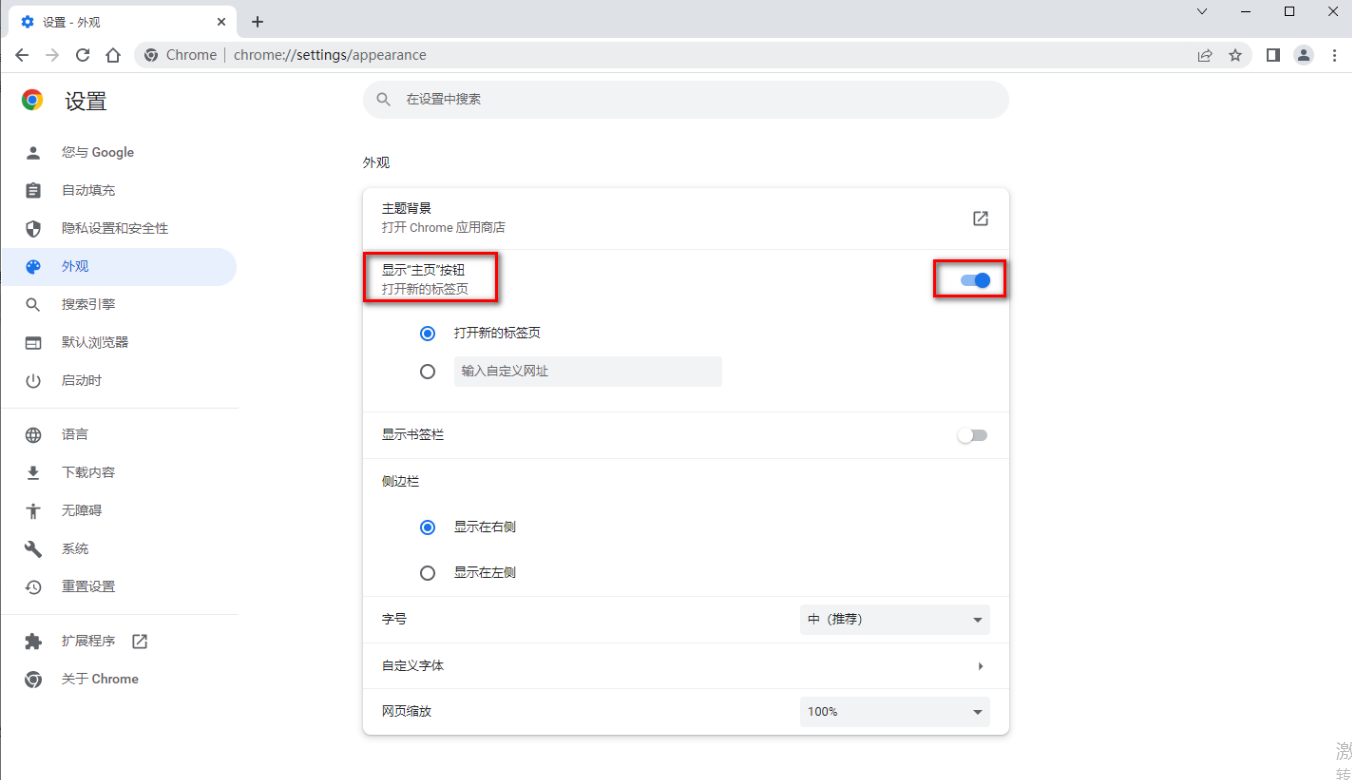Click the 主题背景 row text
This screenshot has height=780, width=1352.
coord(407,208)
